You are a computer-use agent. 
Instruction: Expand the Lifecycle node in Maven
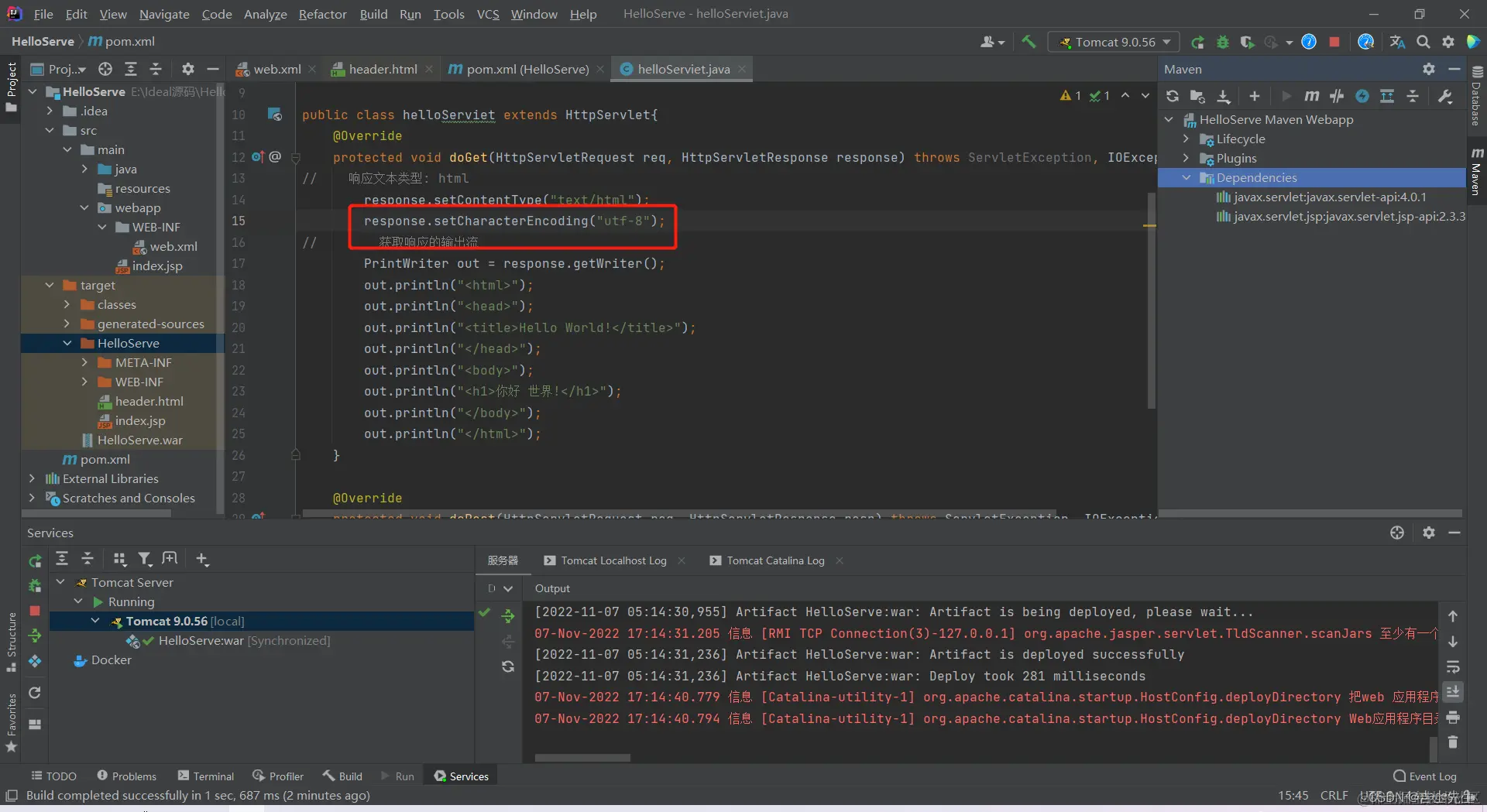pyautogui.click(x=1186, y=139)
